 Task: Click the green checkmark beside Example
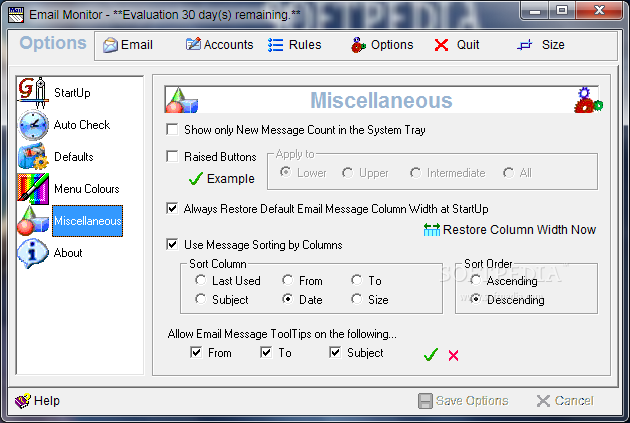(x=196, y=179)
